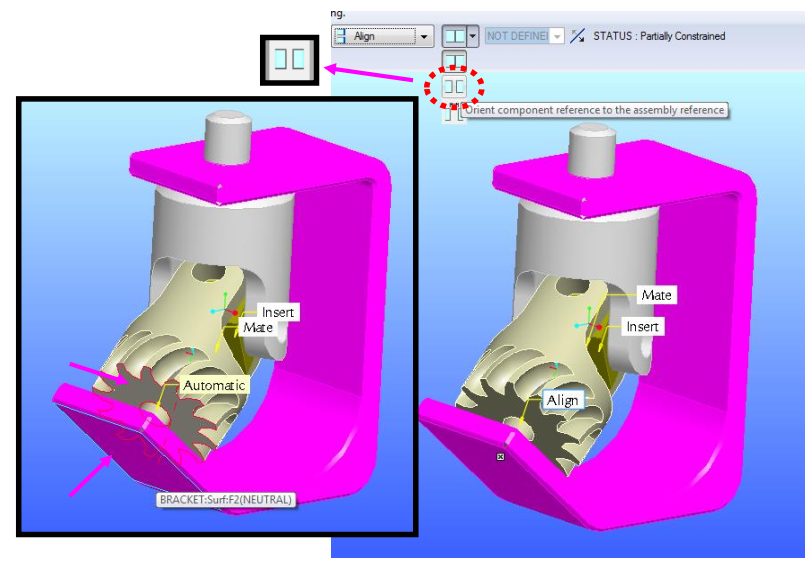Click the flip constraint orientation icon beside STATUS

pyautogui.click(x=577, y=36)
